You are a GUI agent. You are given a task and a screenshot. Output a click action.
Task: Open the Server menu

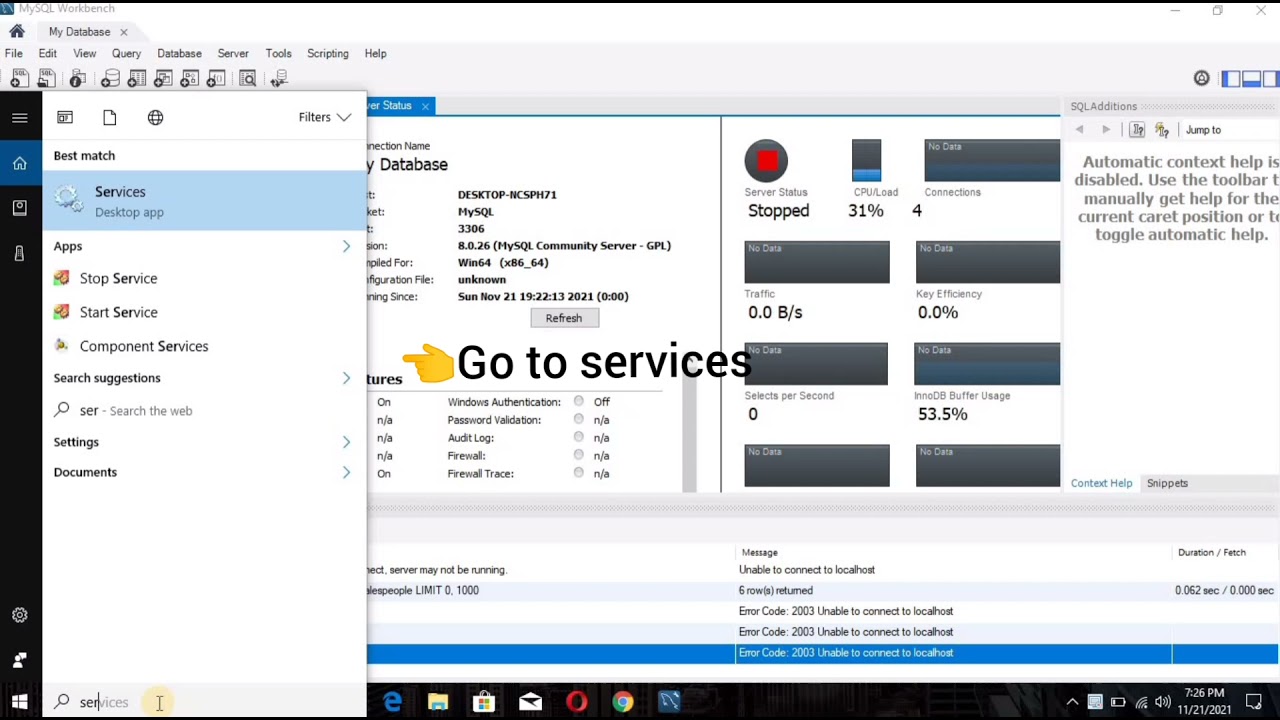[233, 53]
